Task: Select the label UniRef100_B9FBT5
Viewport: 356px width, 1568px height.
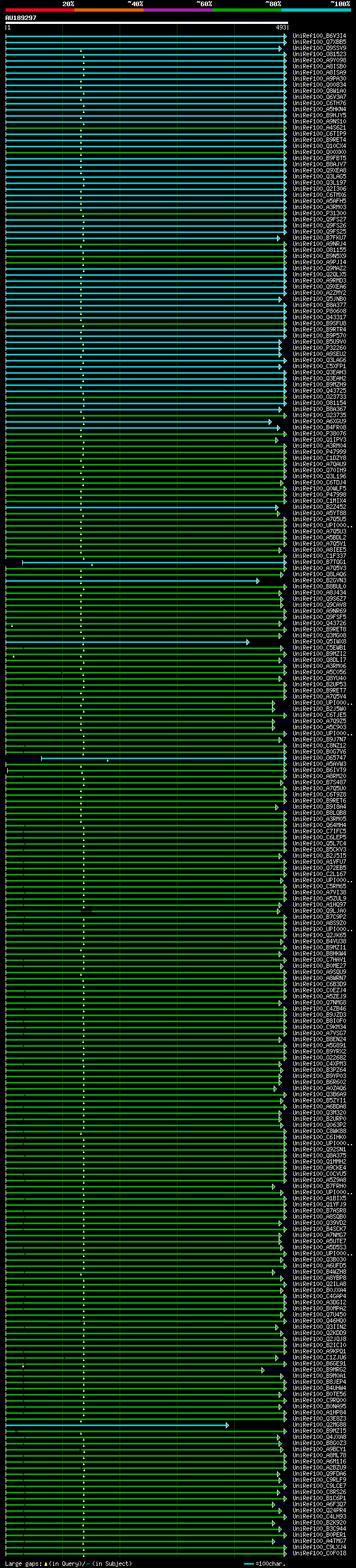Action: click(x=319, y=159)
